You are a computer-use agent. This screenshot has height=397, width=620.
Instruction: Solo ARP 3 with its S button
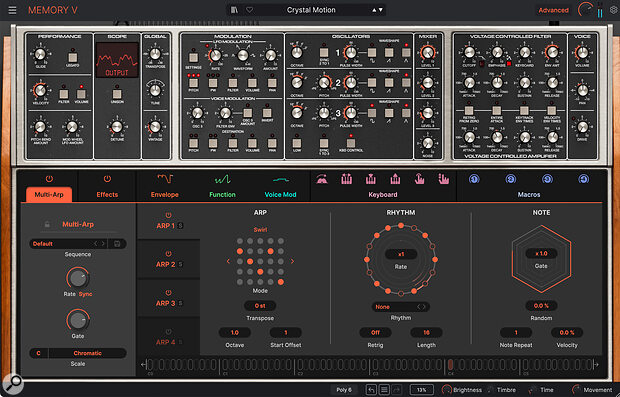tap(180, 303)
